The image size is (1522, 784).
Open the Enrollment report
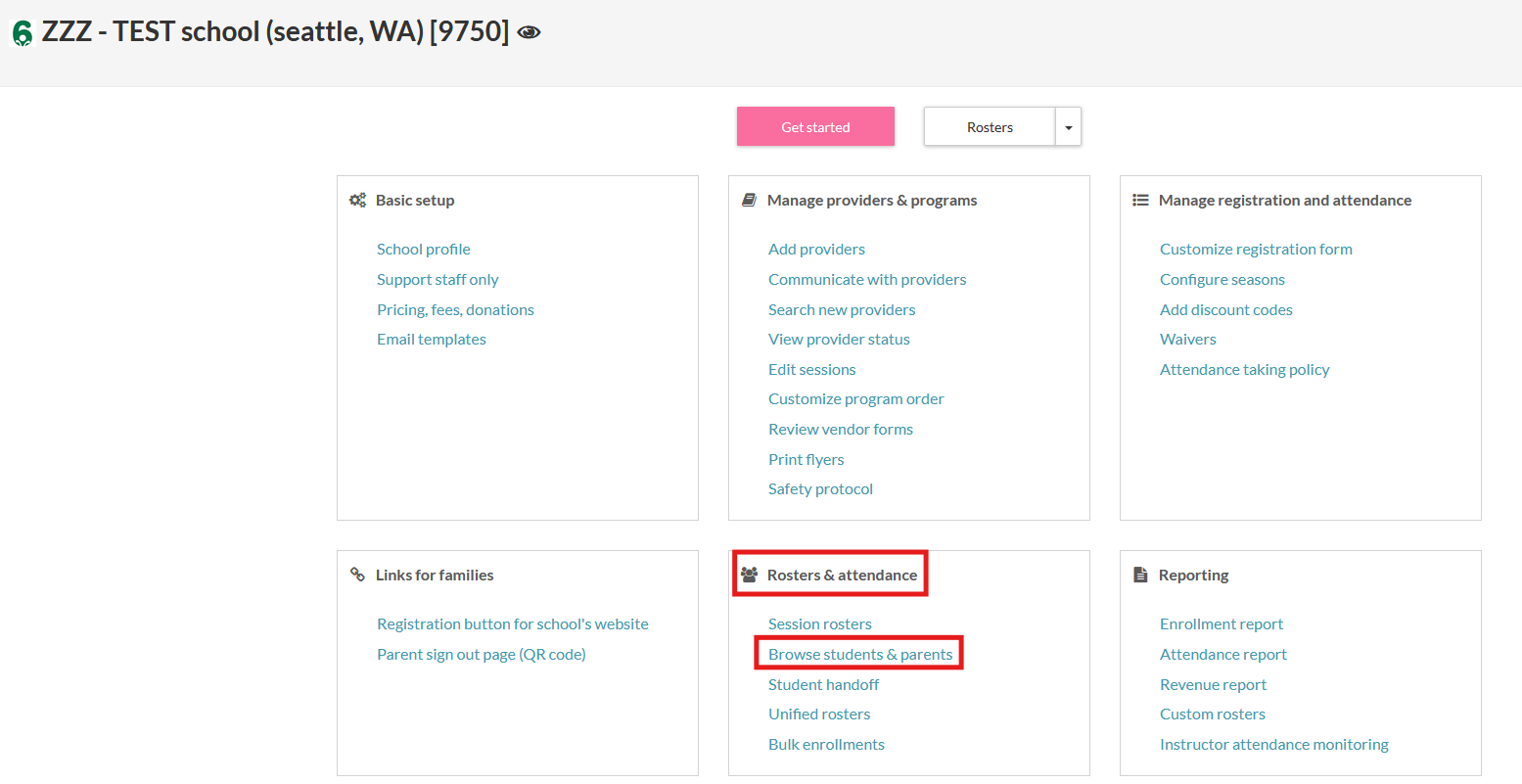(x=1222, y=623)
